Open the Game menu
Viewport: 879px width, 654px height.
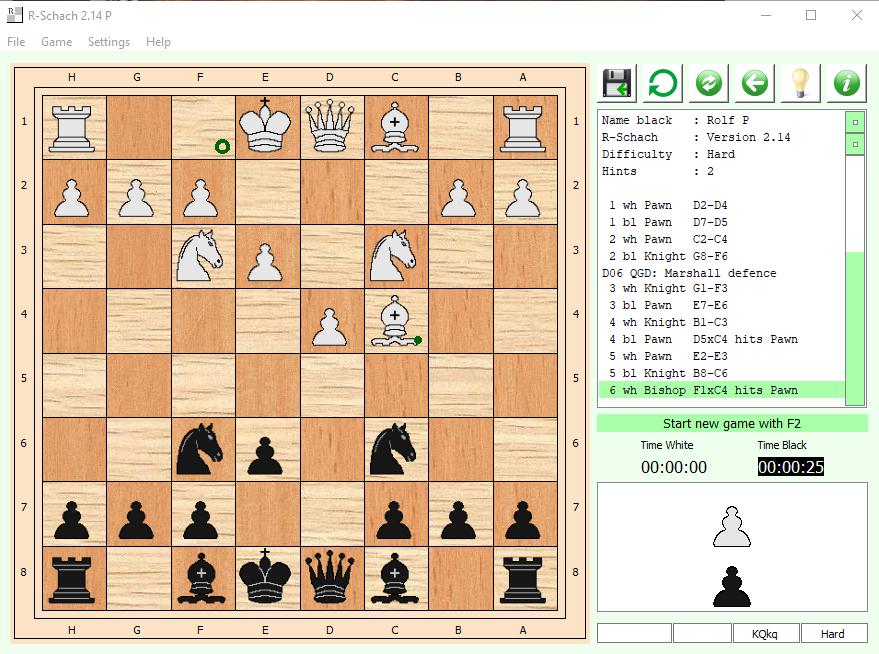click(56, 42)
